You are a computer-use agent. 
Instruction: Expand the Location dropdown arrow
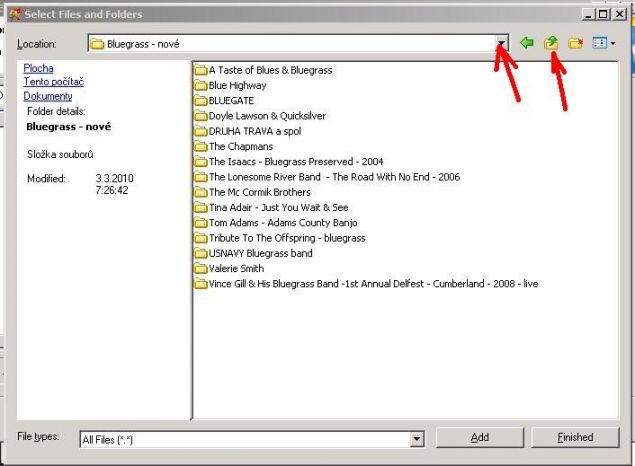[501, 43]
